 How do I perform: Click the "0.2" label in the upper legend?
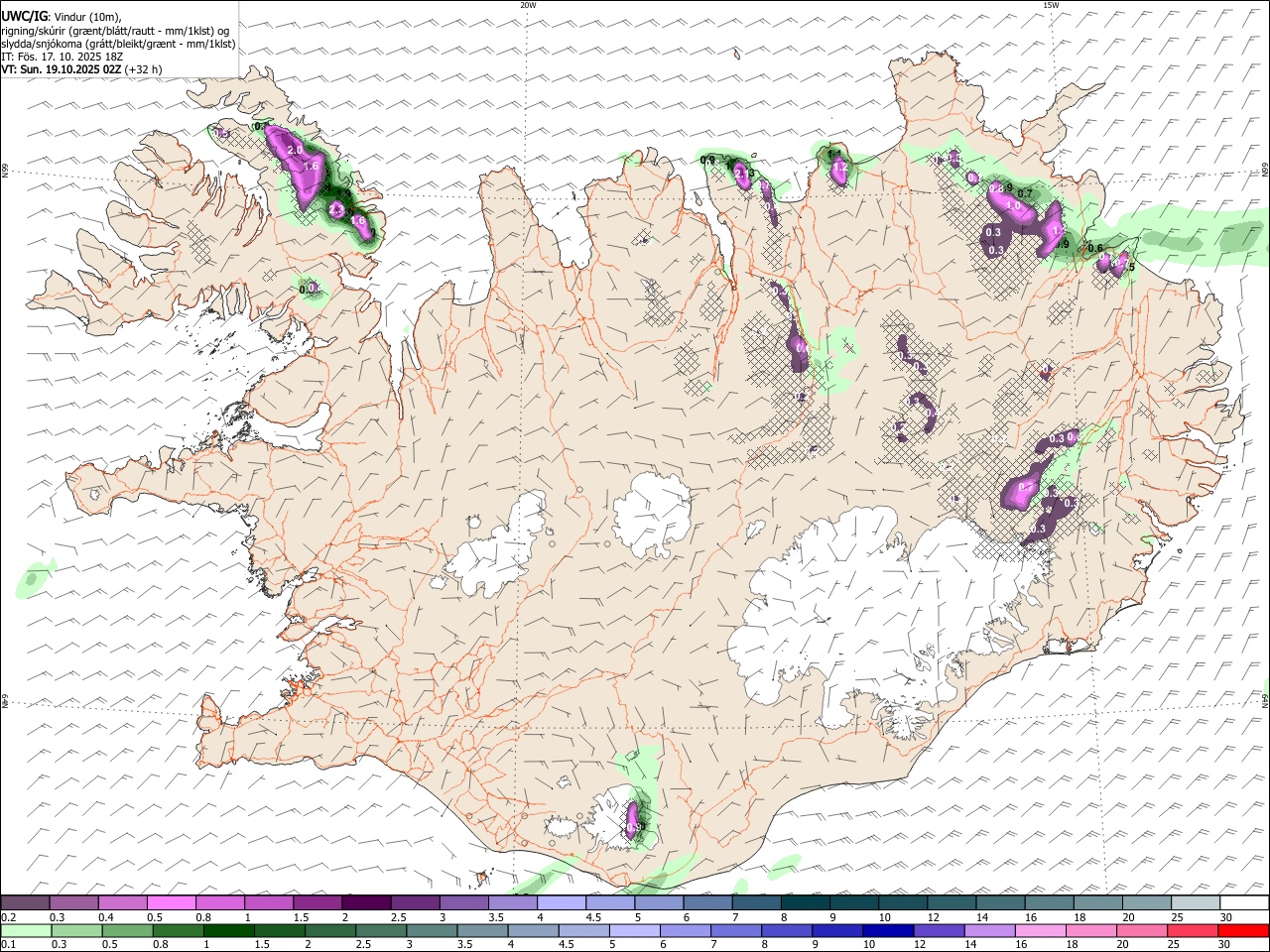click(x=8, y=917)
